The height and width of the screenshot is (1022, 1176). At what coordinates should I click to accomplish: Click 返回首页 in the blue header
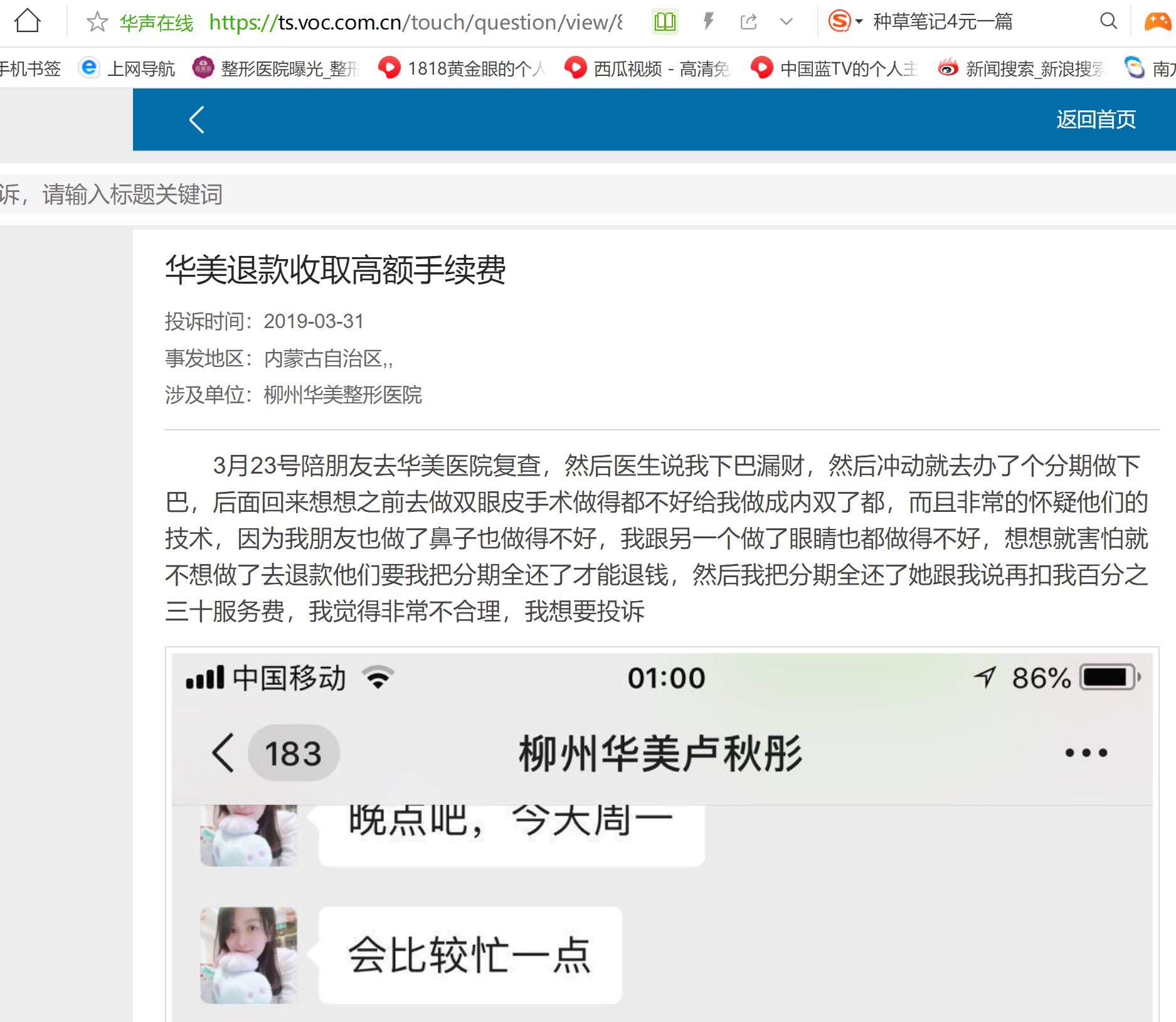pos(1096,119)
